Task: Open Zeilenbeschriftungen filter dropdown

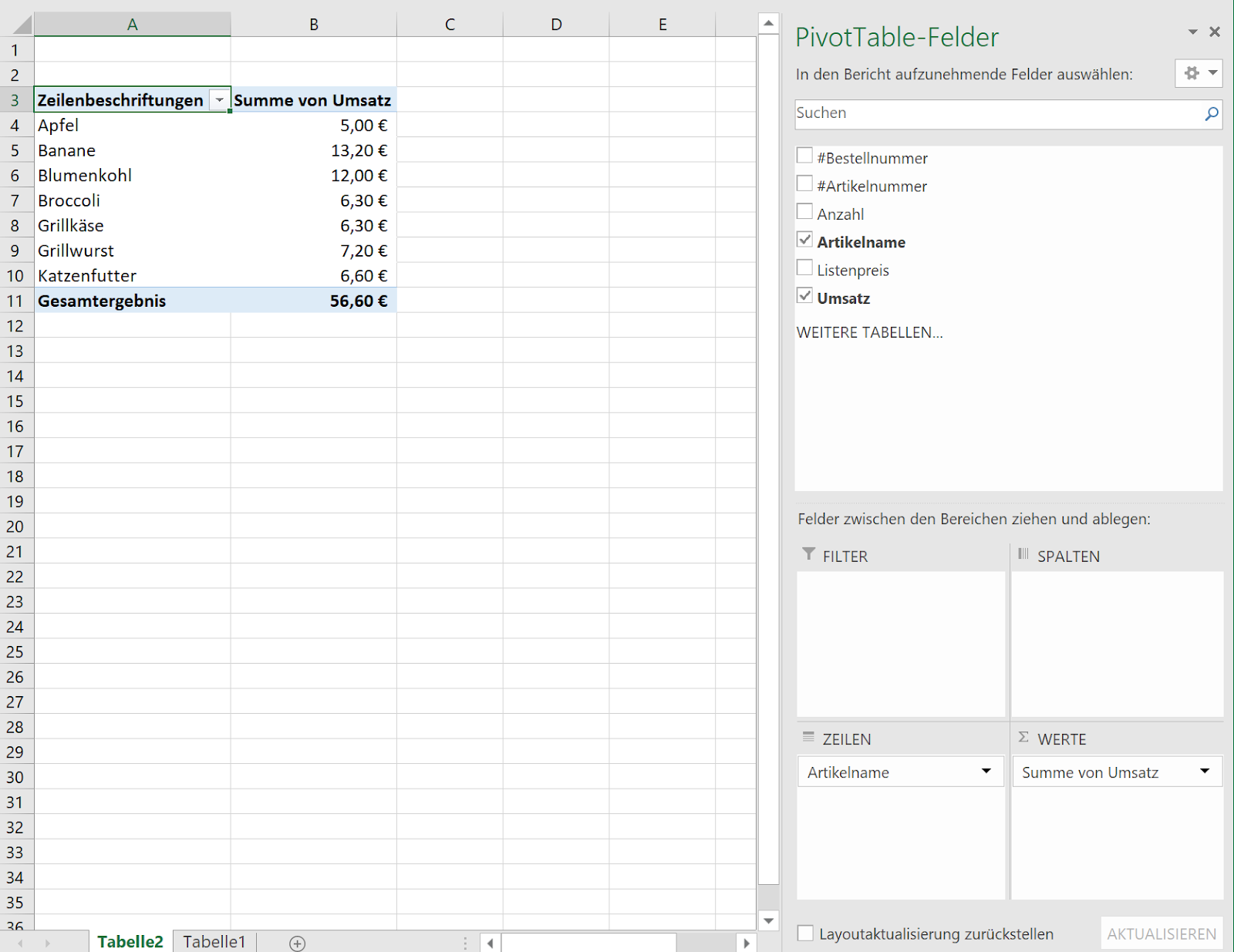Action: [x=219, y=100]
